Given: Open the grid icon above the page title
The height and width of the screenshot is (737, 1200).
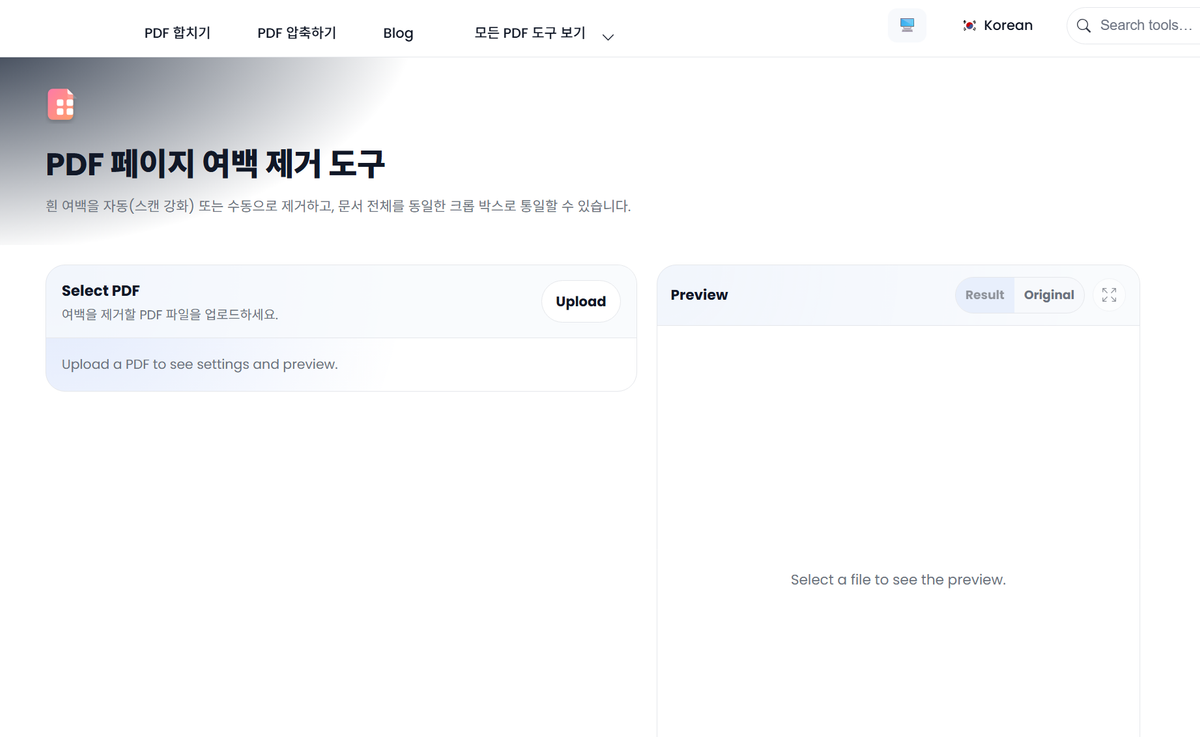Looking at the screenshot, I should coord(60,104).
